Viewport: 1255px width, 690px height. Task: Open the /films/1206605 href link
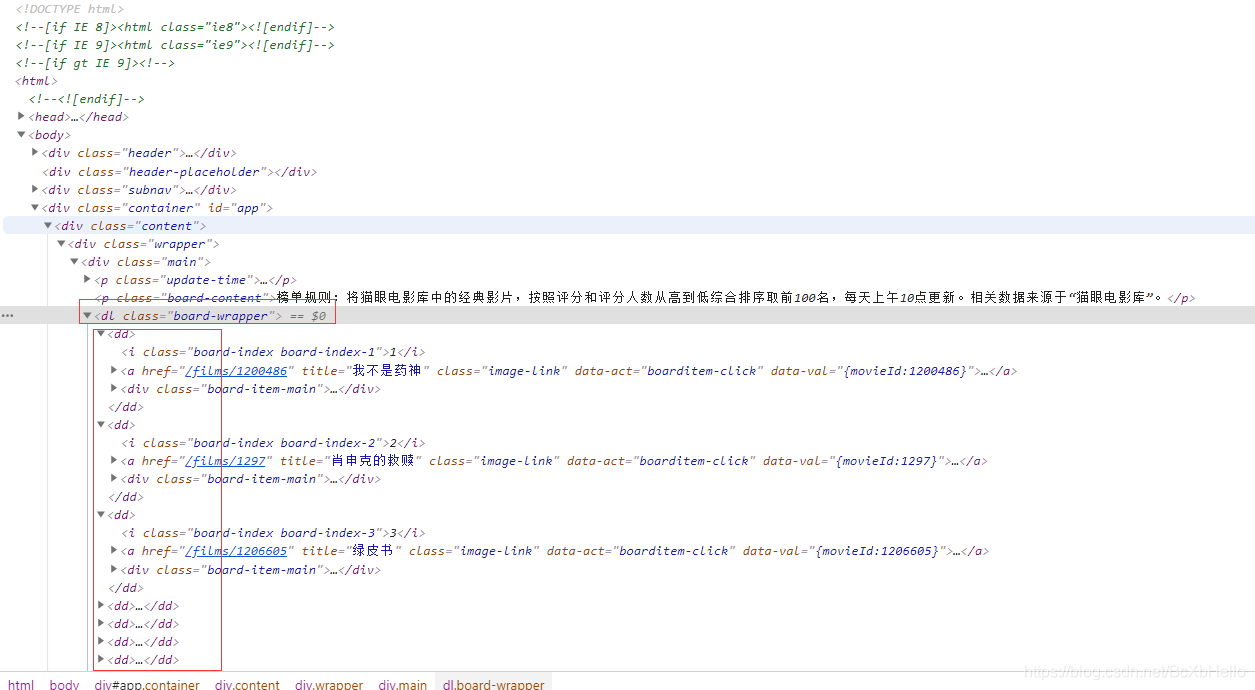pos(236,551)
